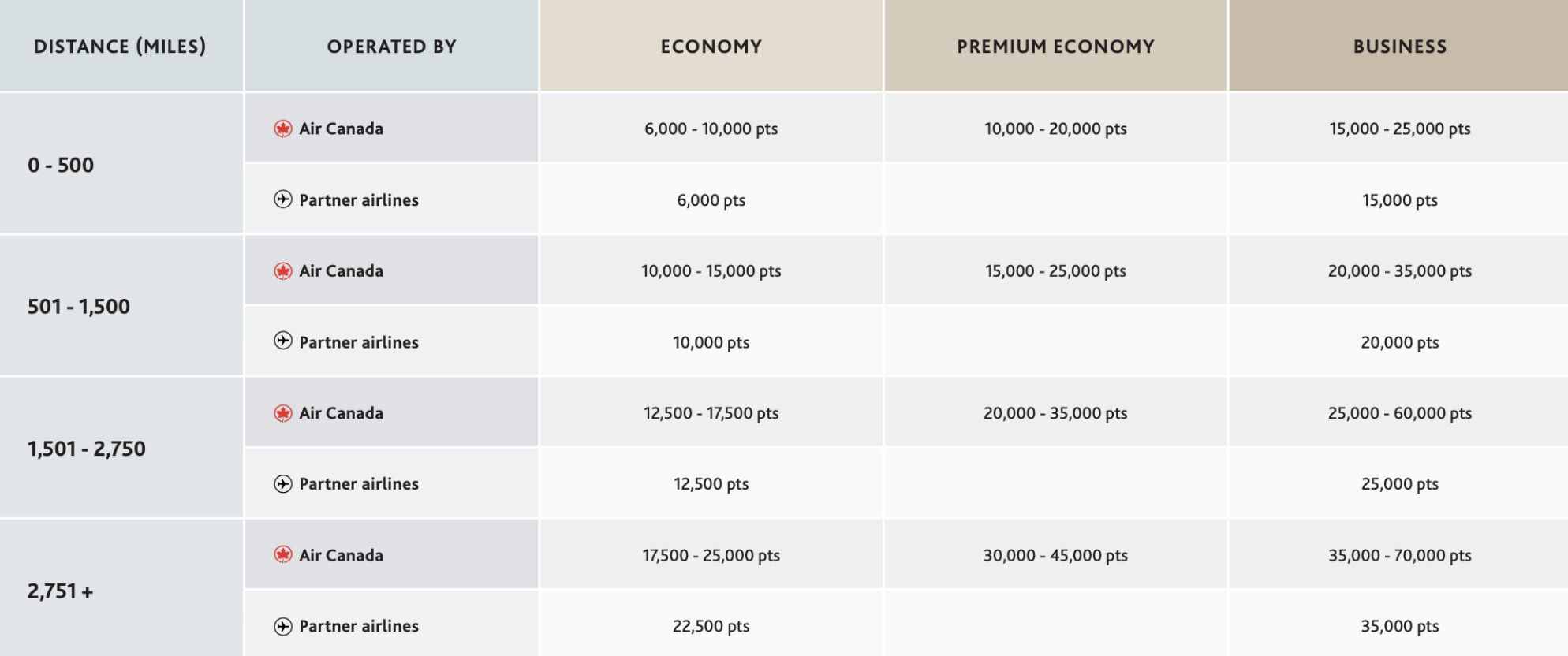Click the Operated By column header

pyautogui.click(x=391, y=46)
